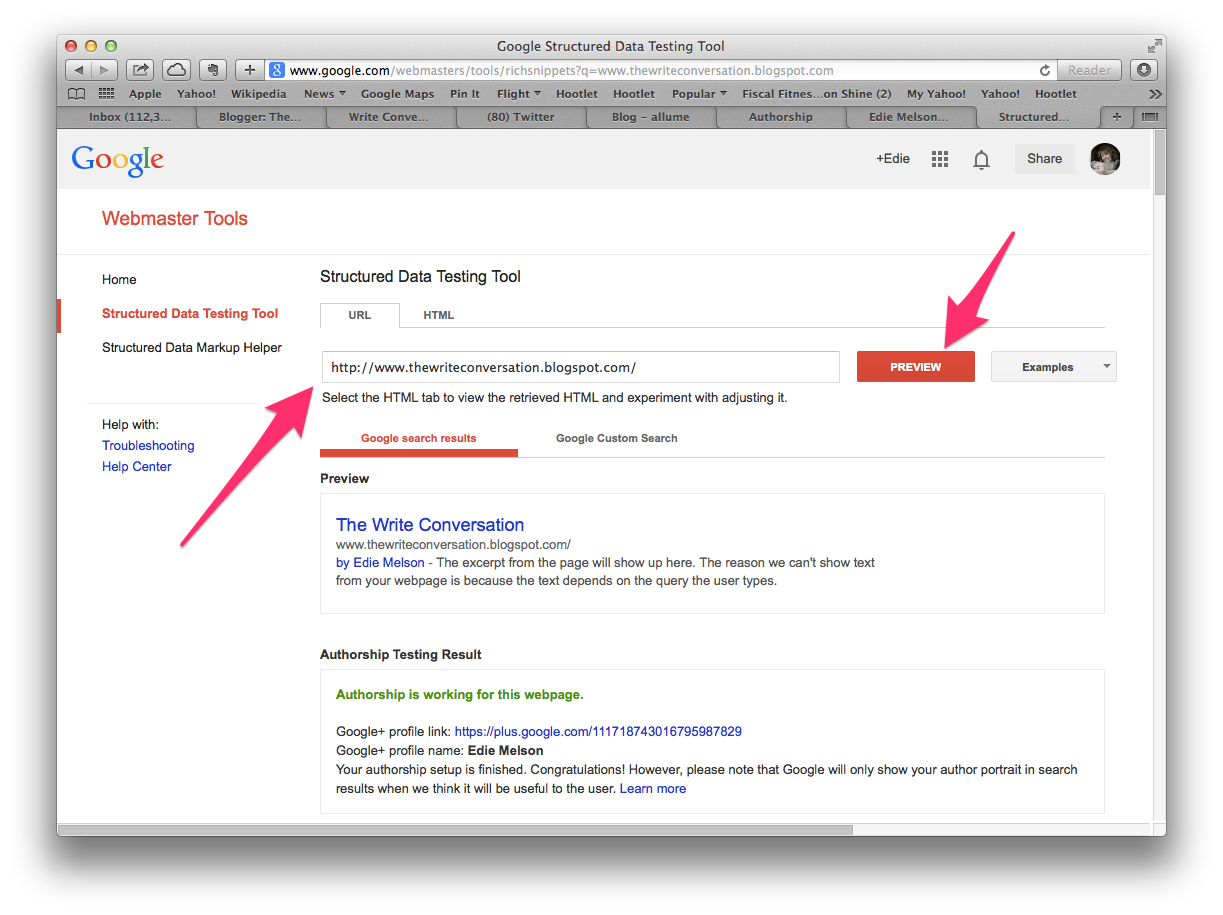Open the Google apps grid icon
This screenshot has height=915, width=1223.
[x=940, y=159]
